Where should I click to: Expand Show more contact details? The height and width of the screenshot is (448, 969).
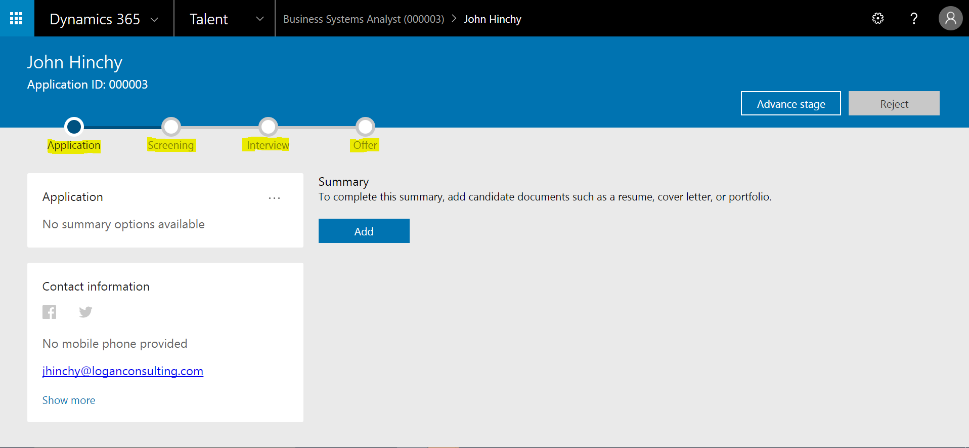69,400
